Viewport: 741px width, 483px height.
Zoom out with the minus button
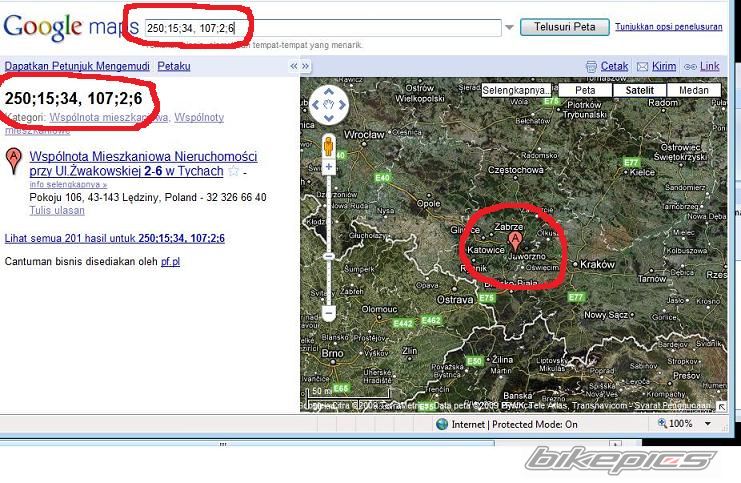pos(328,313)
